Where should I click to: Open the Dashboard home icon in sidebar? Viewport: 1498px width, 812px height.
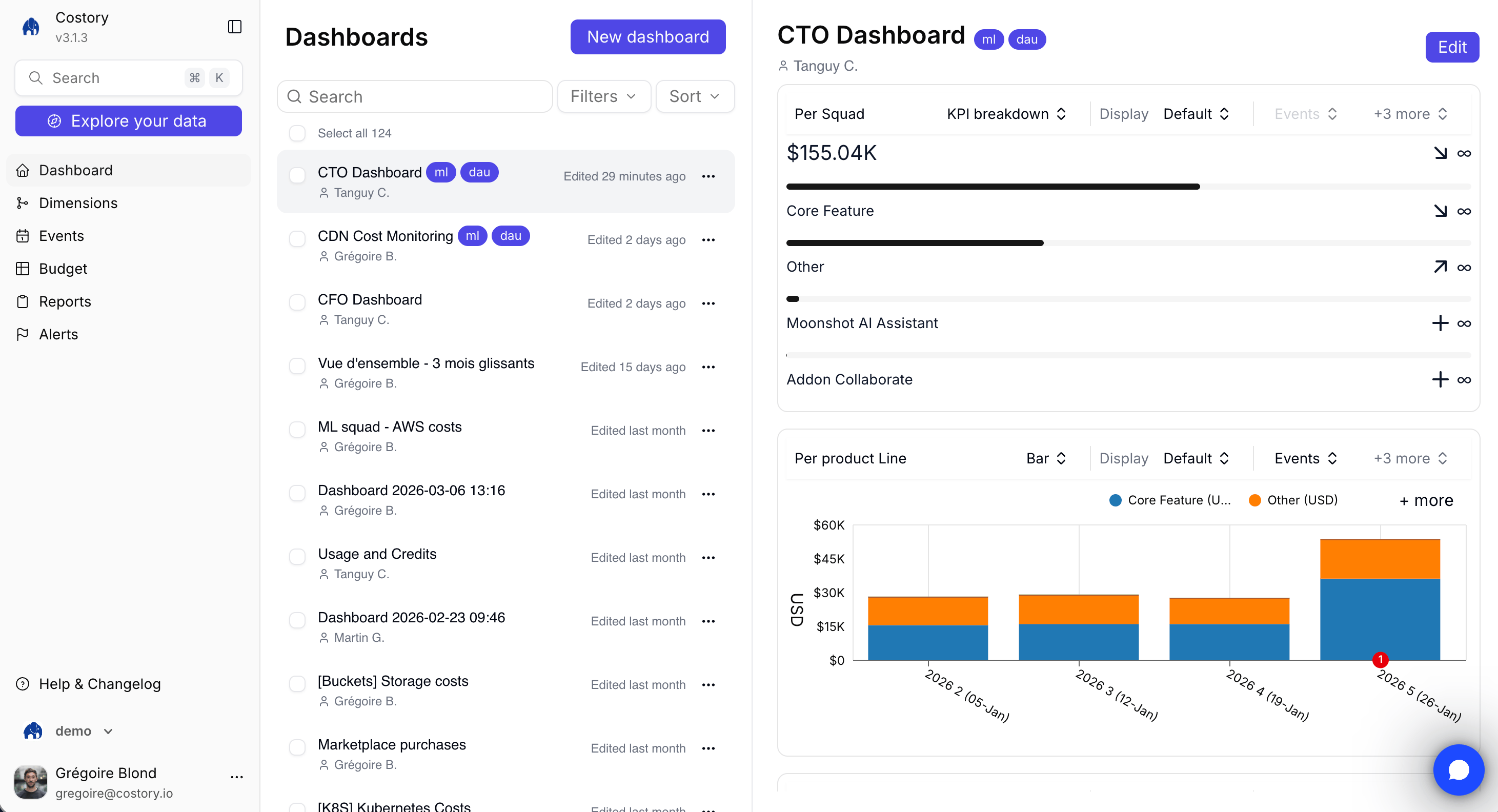tap(23, 170)
